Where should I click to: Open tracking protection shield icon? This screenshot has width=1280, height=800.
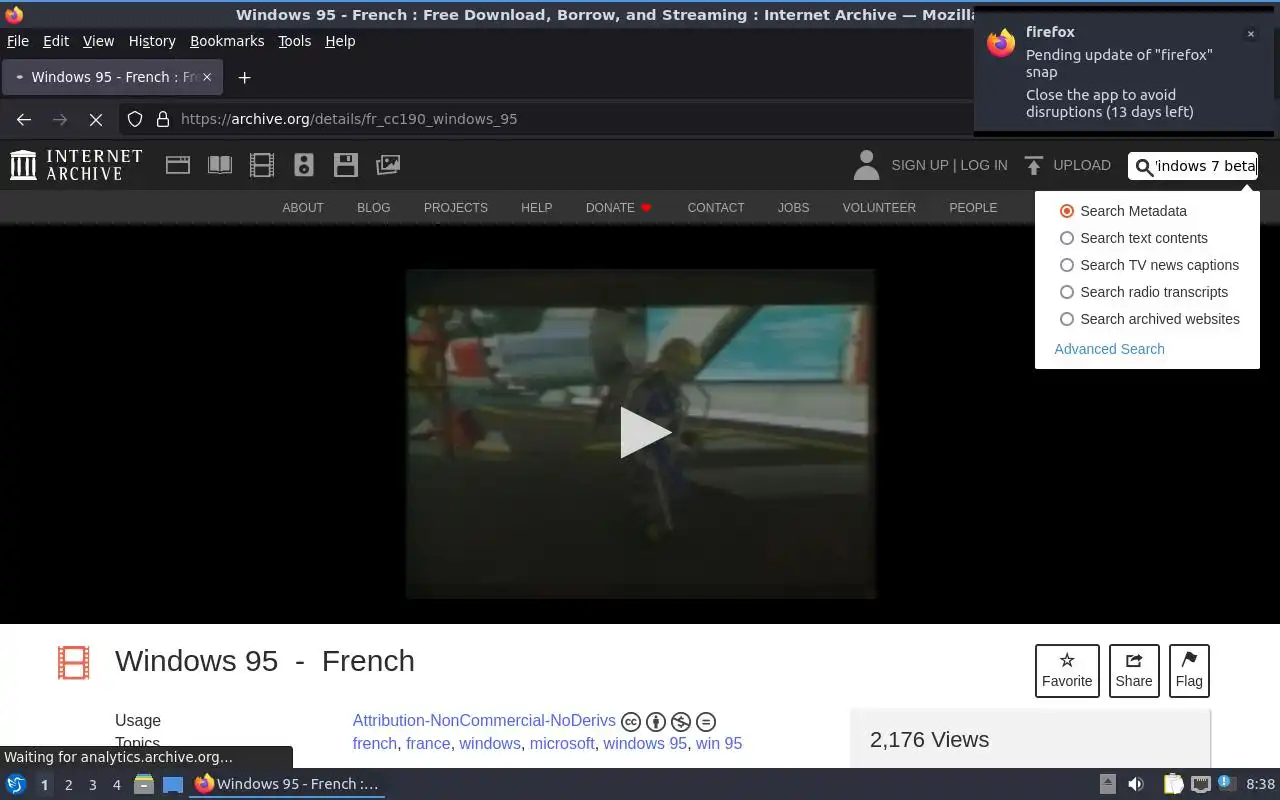(x=135, y=119)
